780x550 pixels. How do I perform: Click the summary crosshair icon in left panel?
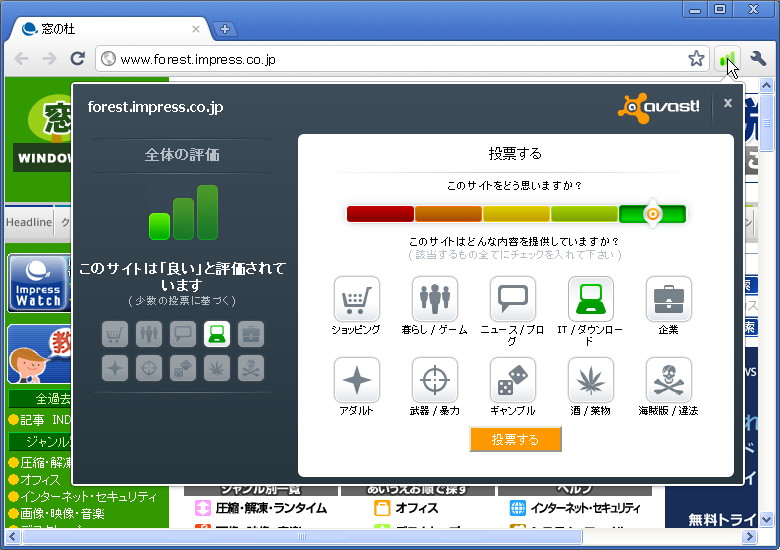149,368
